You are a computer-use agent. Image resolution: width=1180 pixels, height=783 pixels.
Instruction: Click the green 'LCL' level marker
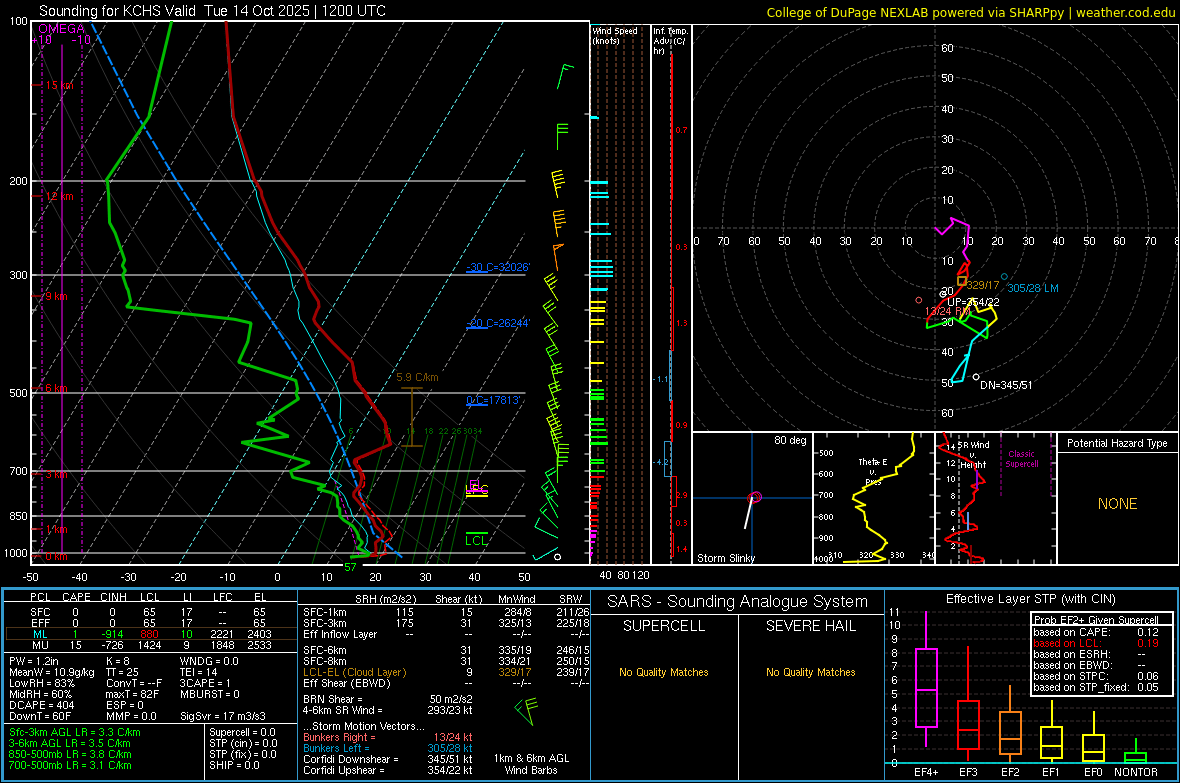[x=476, y=541]
